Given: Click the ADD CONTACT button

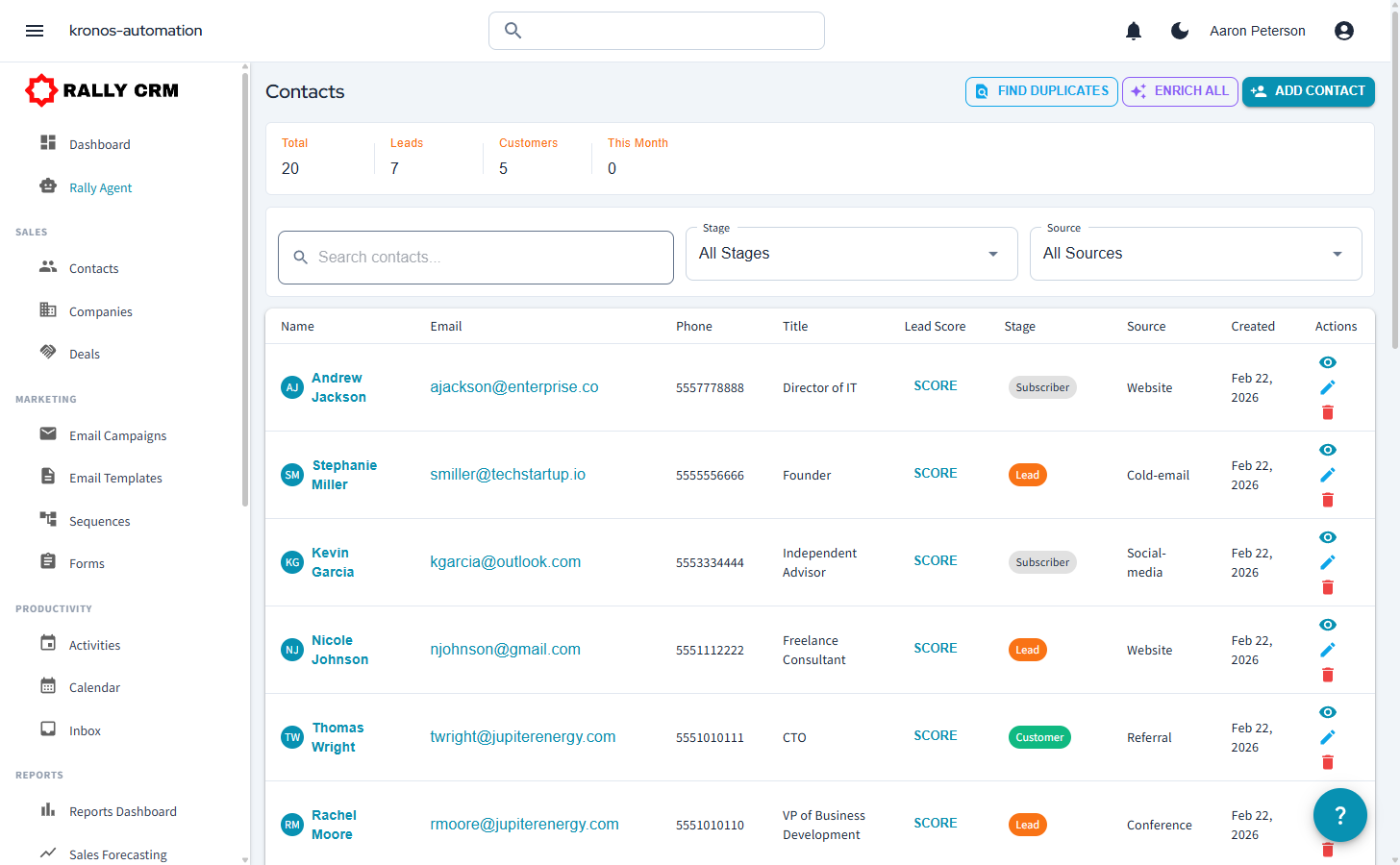Looking at the screenshot, I should pos(1308,91).
